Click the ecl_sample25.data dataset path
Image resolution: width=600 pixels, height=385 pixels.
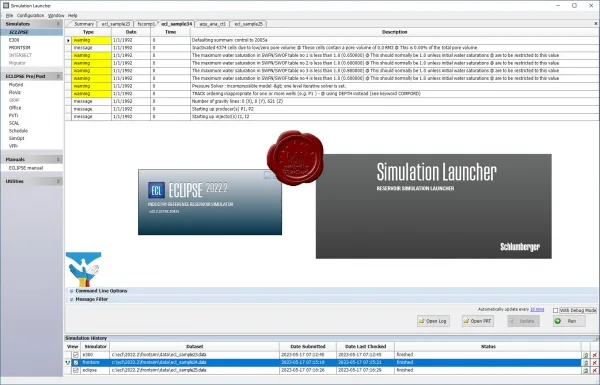pyautogui.click(x=159, y=370)
